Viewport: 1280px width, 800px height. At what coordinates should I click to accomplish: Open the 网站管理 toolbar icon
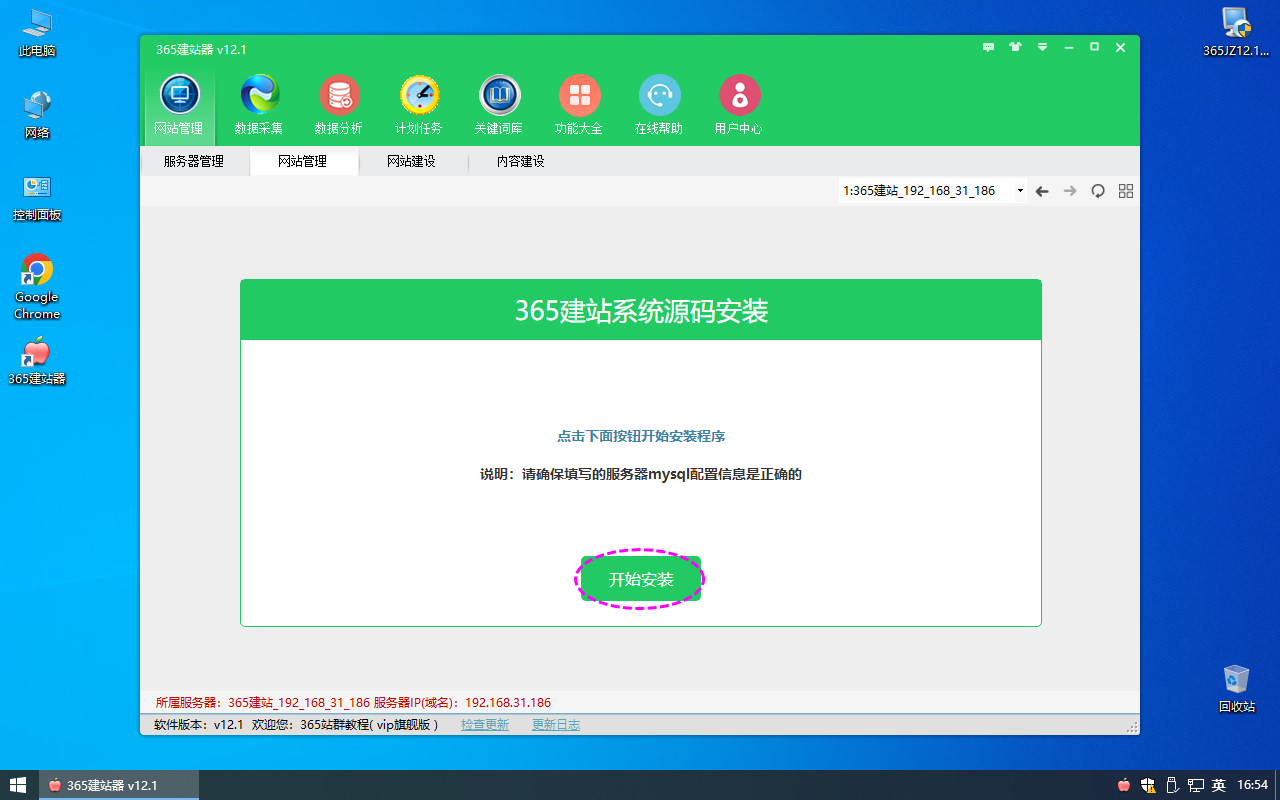[179, 104]
